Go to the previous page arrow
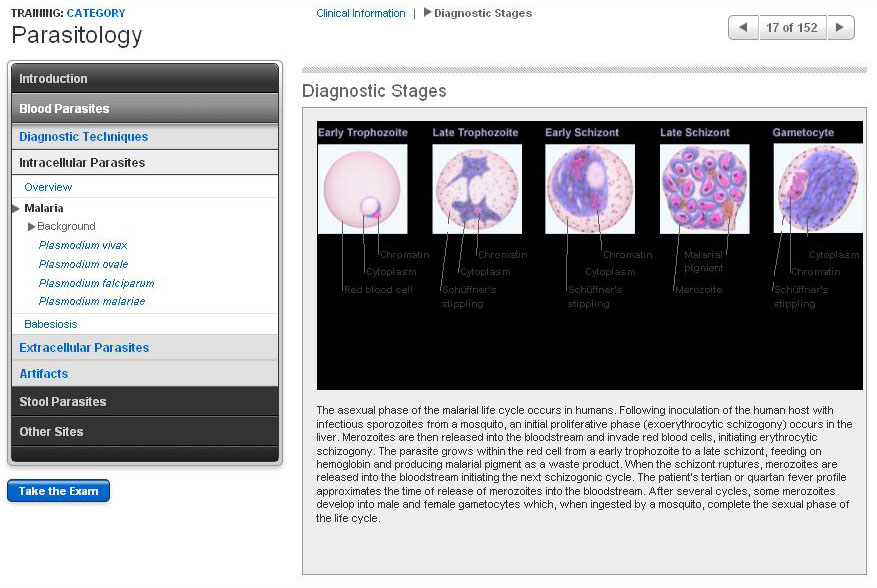The image size is (877, 588). 743,28
